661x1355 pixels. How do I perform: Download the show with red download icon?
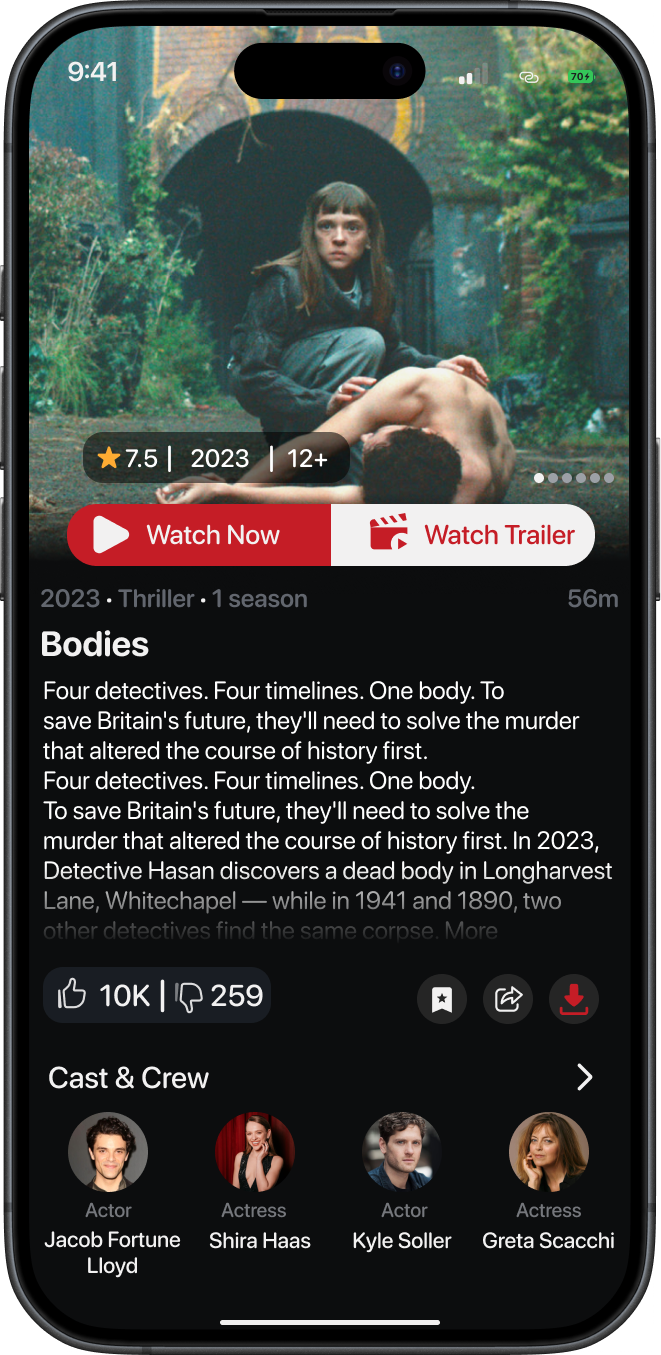pyautogui.click(x=574, y=999)
